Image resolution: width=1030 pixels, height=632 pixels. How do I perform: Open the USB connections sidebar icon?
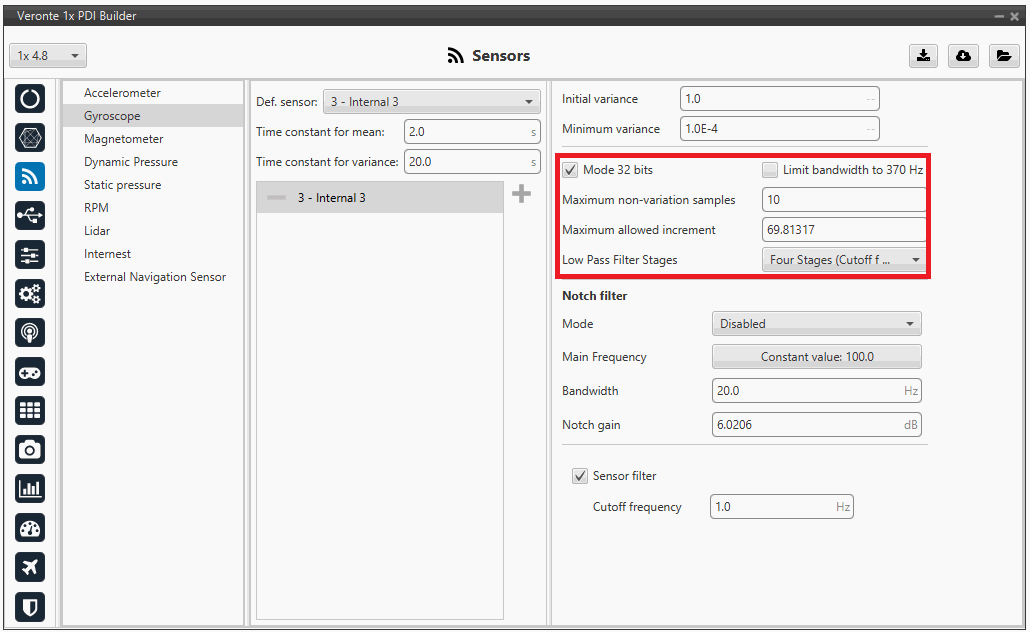30,216
